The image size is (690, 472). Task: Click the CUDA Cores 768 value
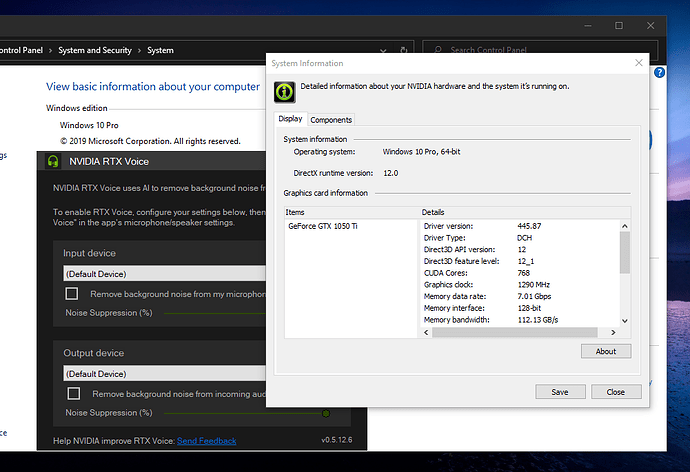coord(524,273)
